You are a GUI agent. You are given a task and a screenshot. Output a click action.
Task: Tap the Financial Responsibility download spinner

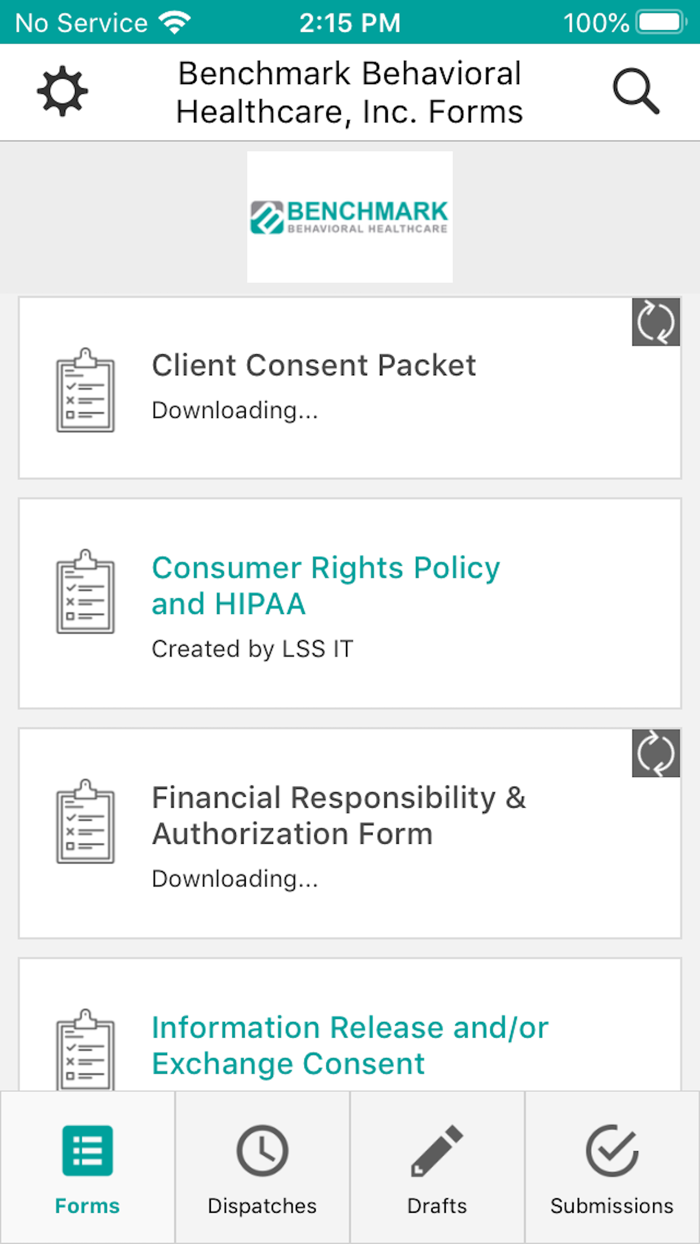click(656, 753)
